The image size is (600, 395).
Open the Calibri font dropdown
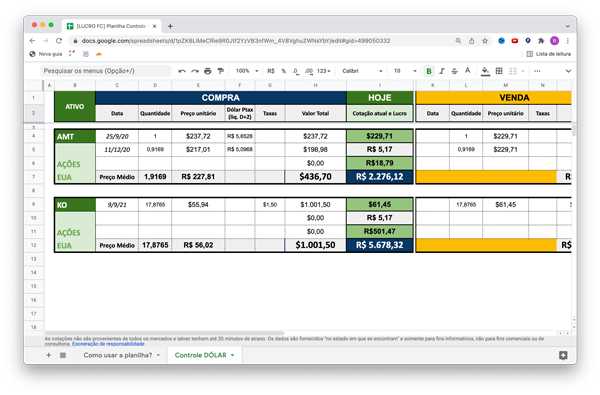362,71
